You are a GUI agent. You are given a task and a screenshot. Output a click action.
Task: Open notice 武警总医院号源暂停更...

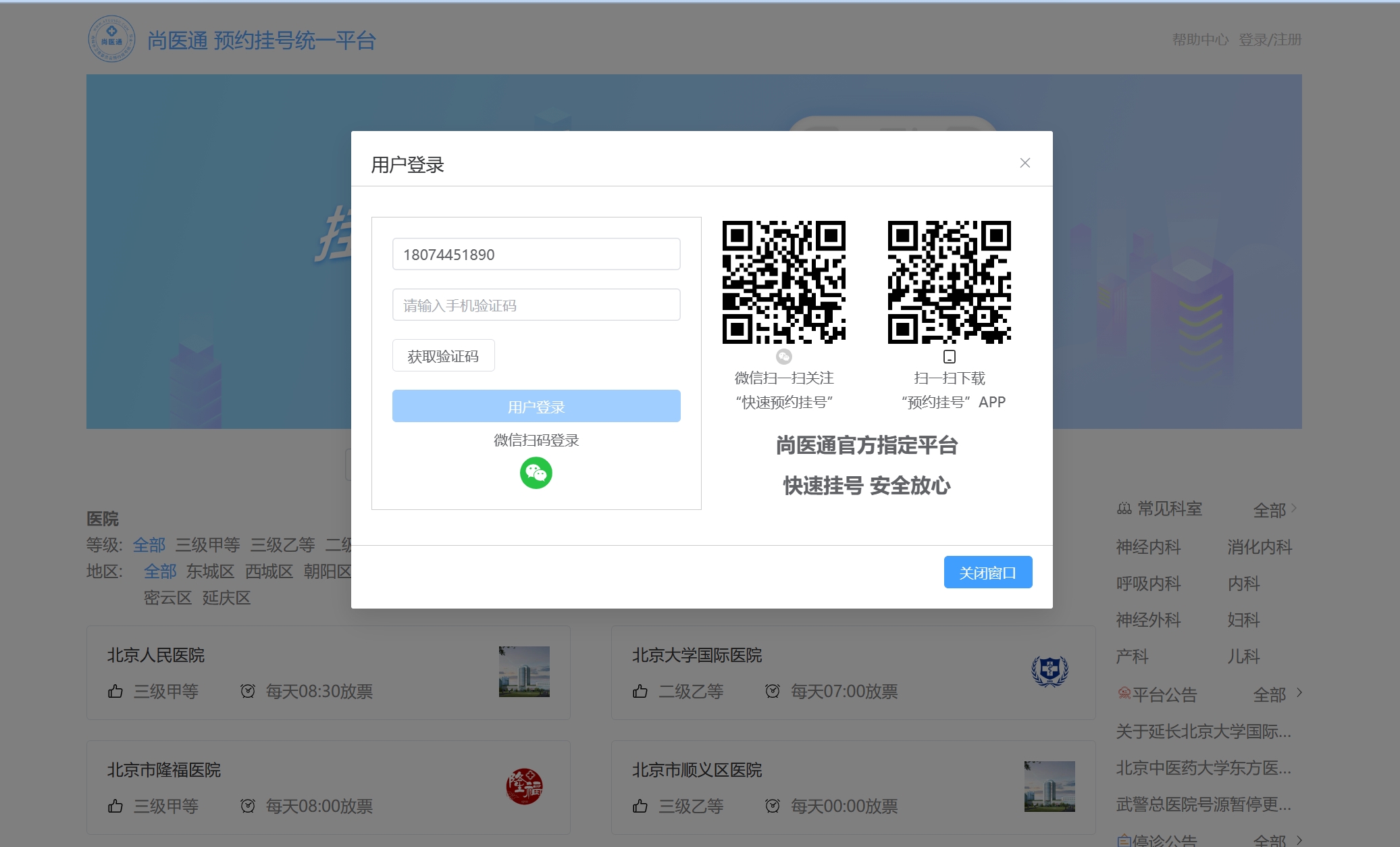1203,804
